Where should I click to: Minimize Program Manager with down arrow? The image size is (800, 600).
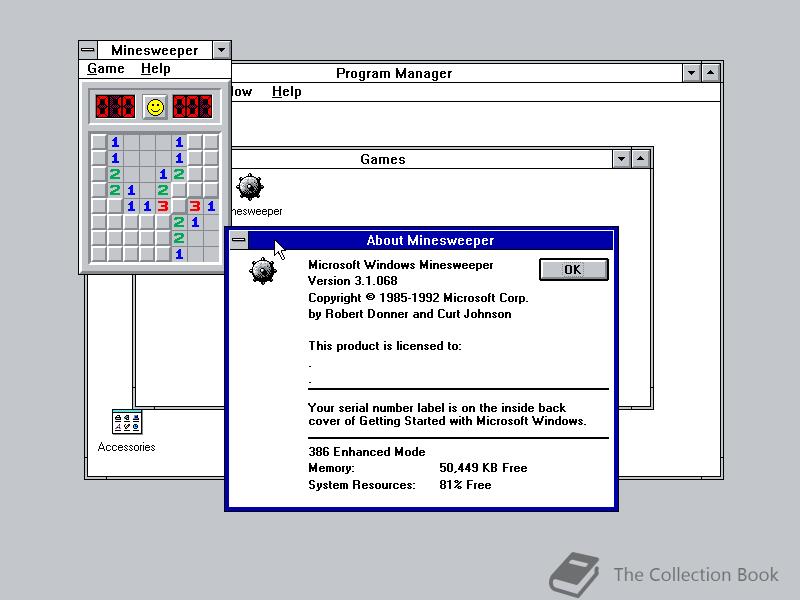(x=691, y=73)
